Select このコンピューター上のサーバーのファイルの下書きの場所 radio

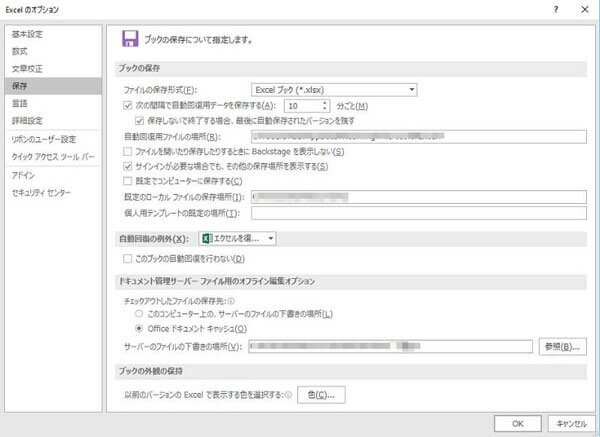click(x=139, y=314)
